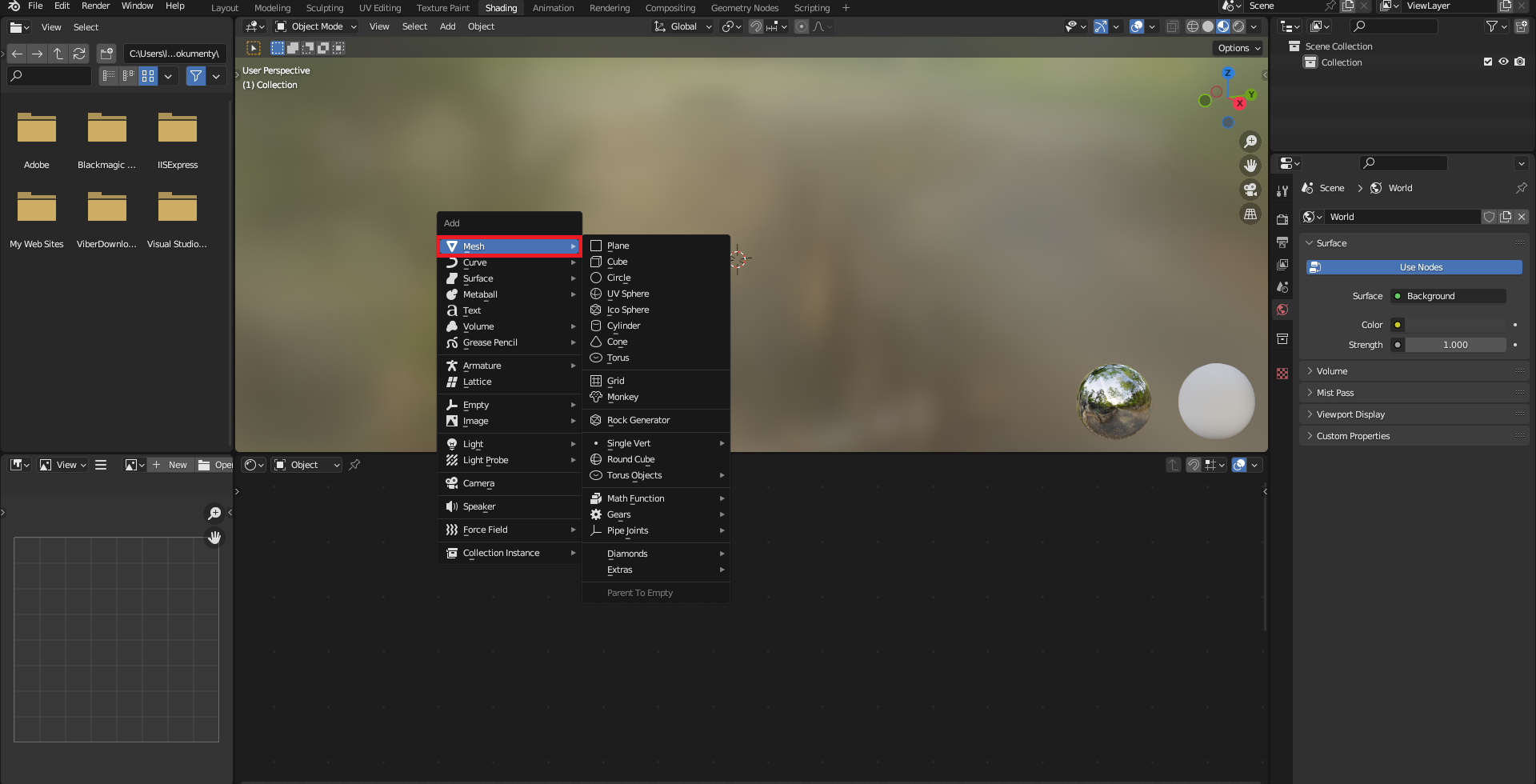
Task: Toggle snapping magnet in viewport header
Action: [x=756, y=26]
